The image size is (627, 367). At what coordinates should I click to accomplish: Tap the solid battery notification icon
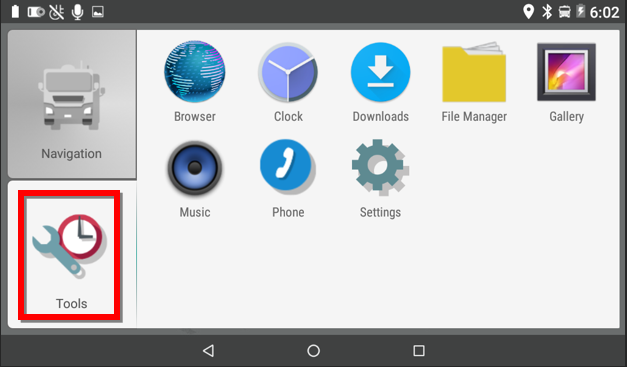coord(15,12)
